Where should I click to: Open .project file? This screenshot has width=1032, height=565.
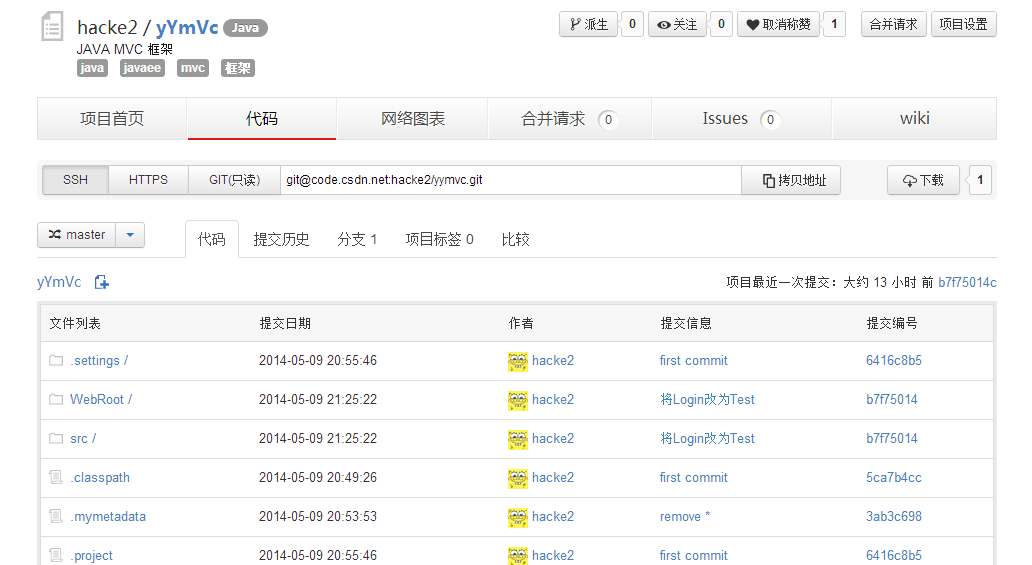pos(91,556)
